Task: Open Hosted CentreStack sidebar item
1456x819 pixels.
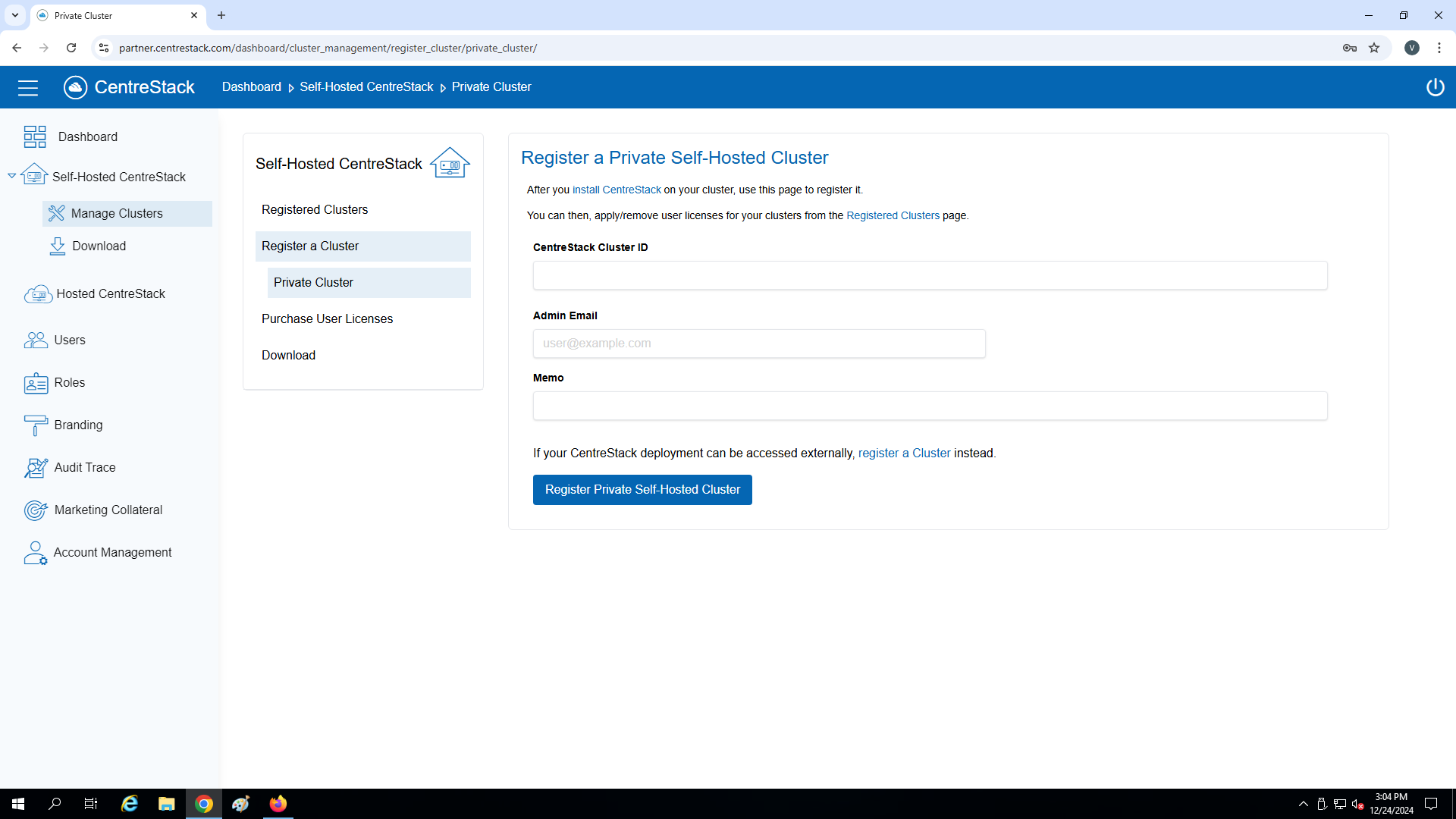Action: 111,294
